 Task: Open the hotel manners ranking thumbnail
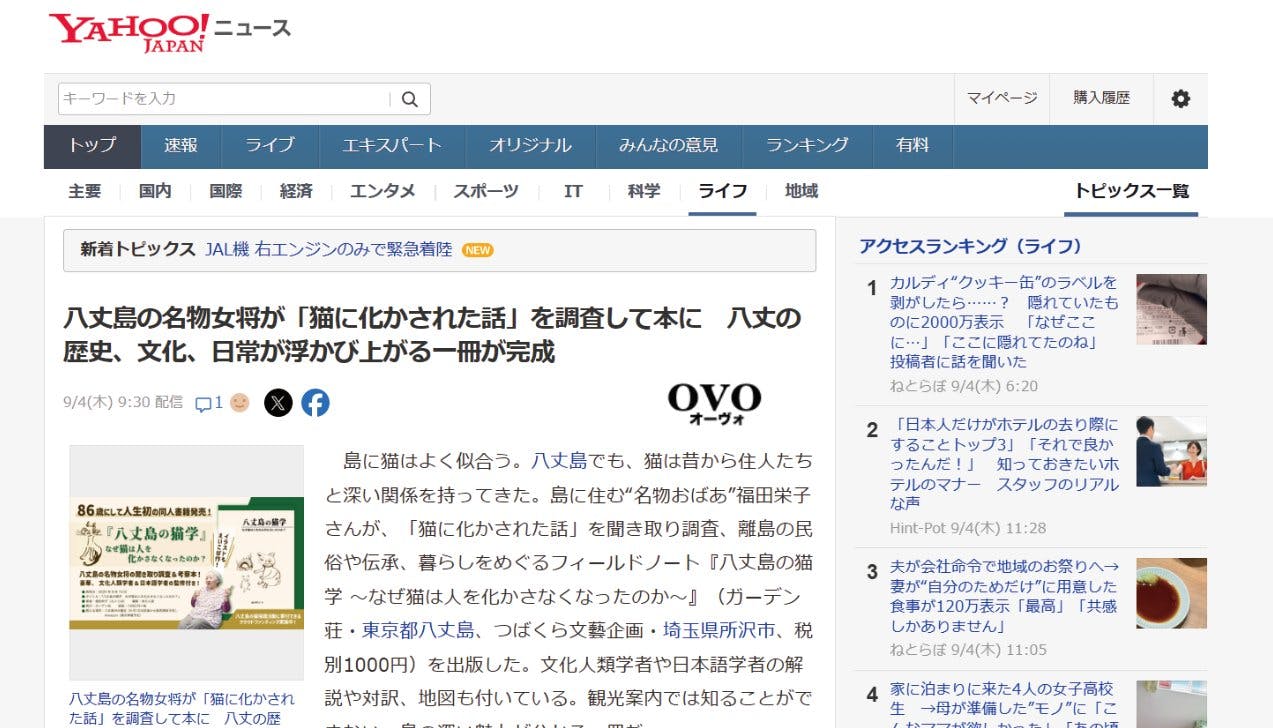pyautogui.click(x=1171, y=451)
